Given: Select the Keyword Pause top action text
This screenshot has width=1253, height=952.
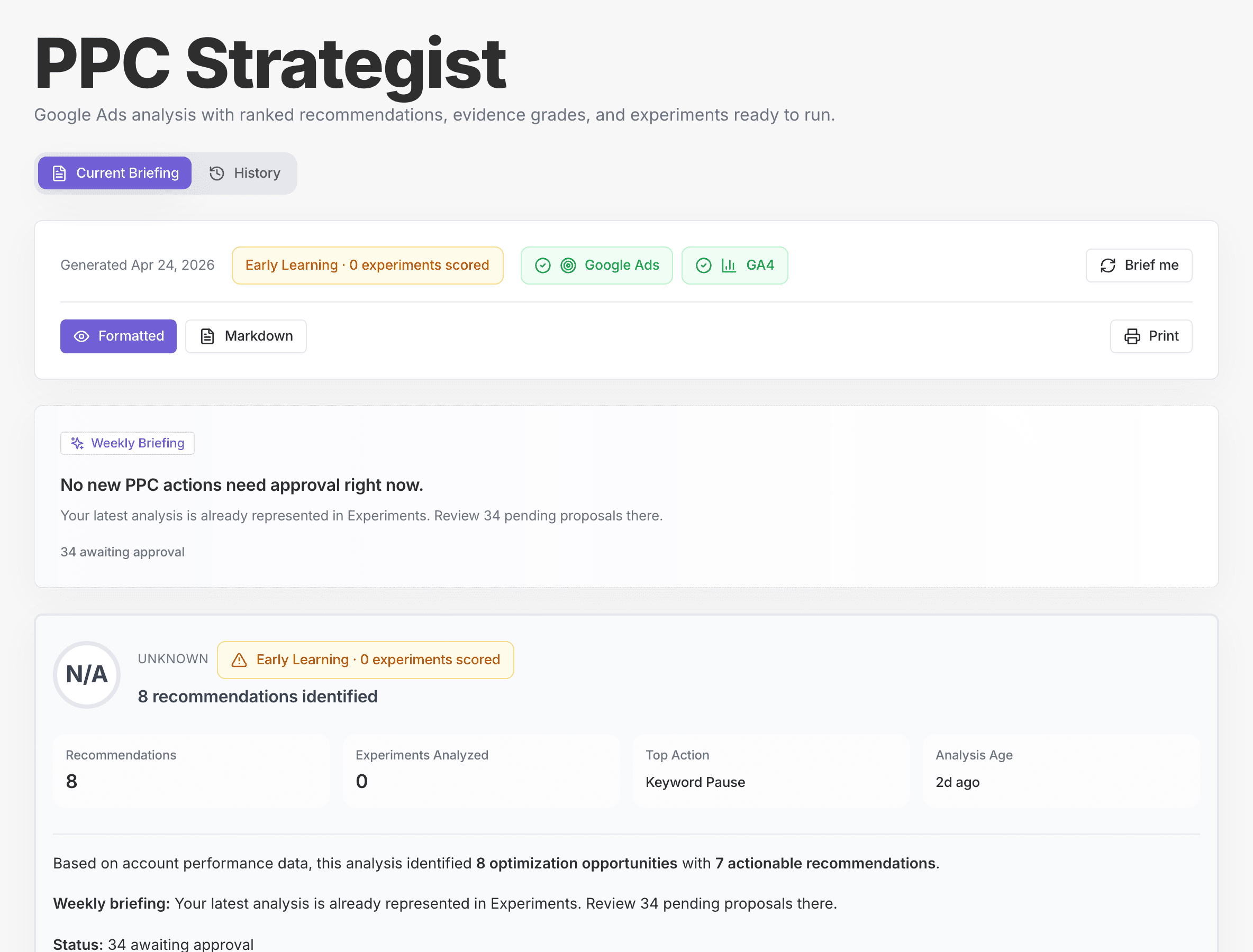Looking at the screenshot, I should tap(695, 782).
